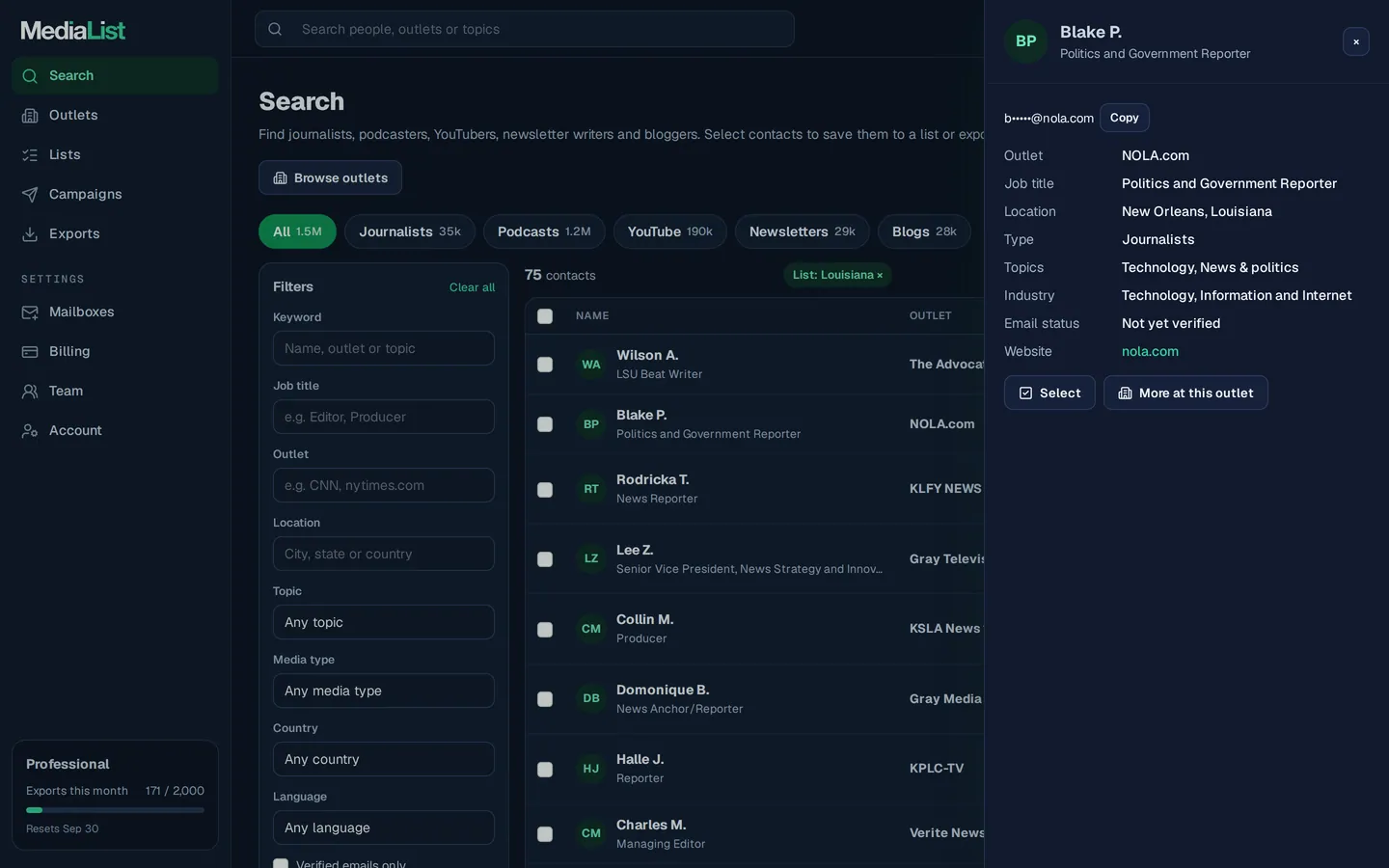Check the box for Wilson A.
The width and height of the screenshot is (1389, 868).
tap(545, 365)
